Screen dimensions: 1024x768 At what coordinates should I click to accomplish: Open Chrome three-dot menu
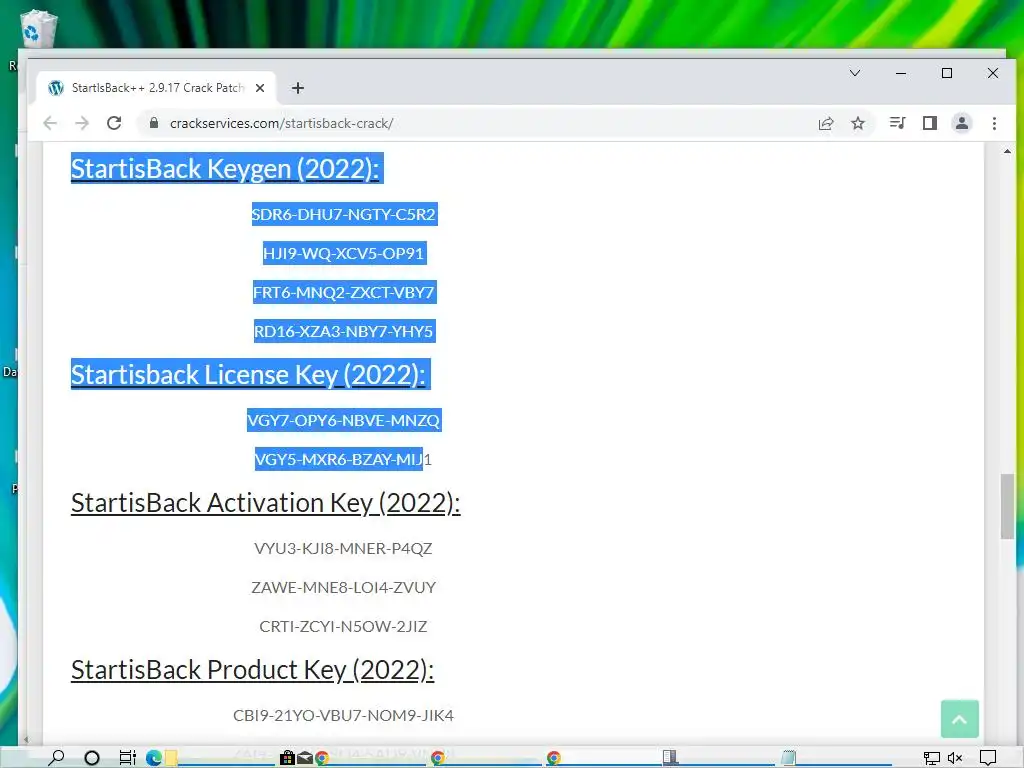coord(994,123)
